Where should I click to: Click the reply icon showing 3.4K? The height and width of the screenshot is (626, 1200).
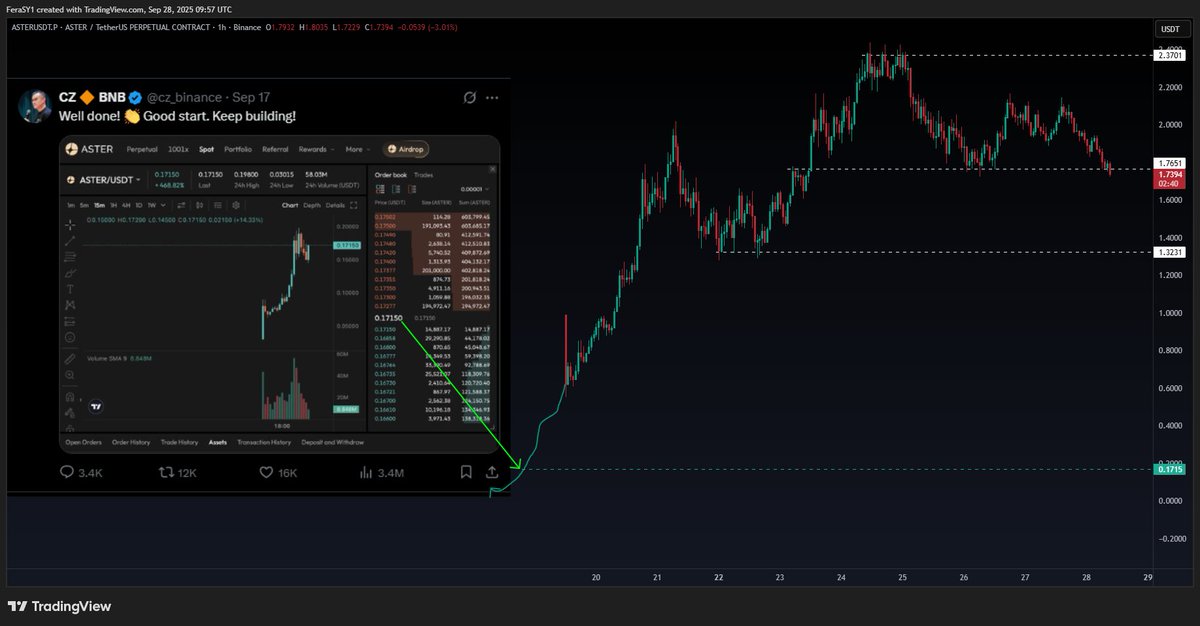click(68, 471)
